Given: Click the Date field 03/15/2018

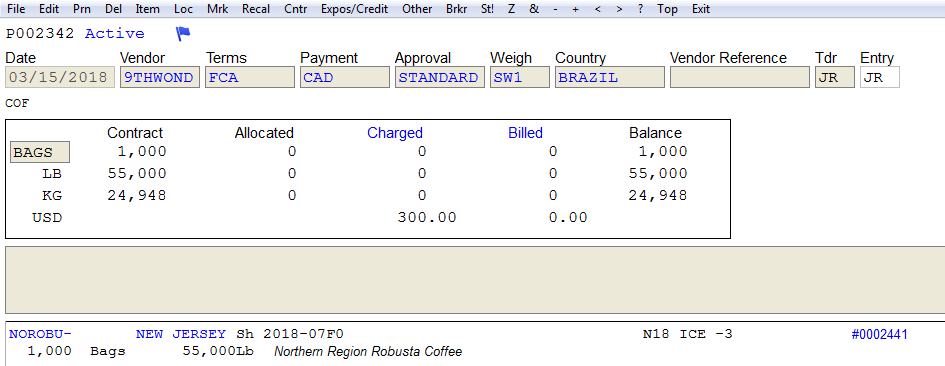Looking at the screenshot, I should pyautogui.click(x=60, y=77).
